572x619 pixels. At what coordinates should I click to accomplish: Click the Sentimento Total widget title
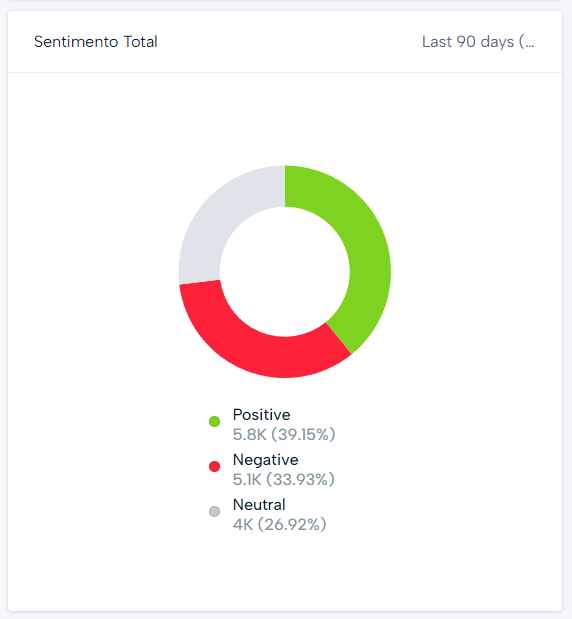coord(96,41)
